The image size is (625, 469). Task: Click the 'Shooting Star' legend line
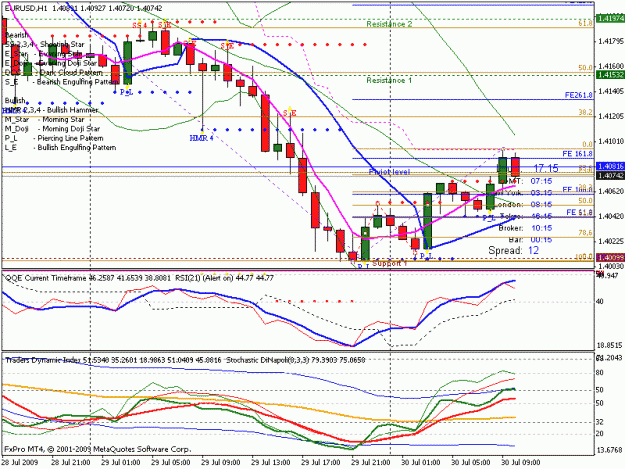(45, 44)
